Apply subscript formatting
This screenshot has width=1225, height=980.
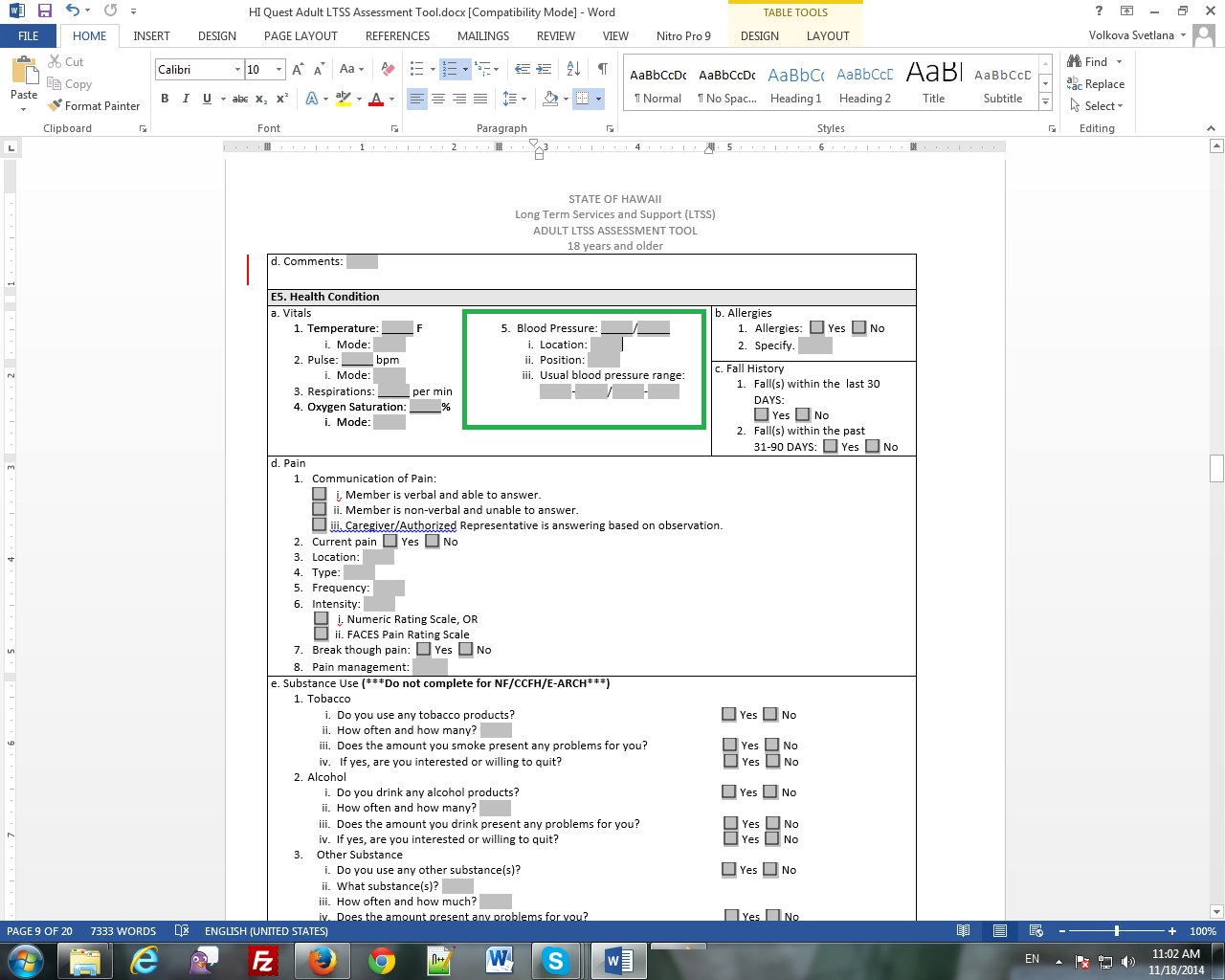261,99
